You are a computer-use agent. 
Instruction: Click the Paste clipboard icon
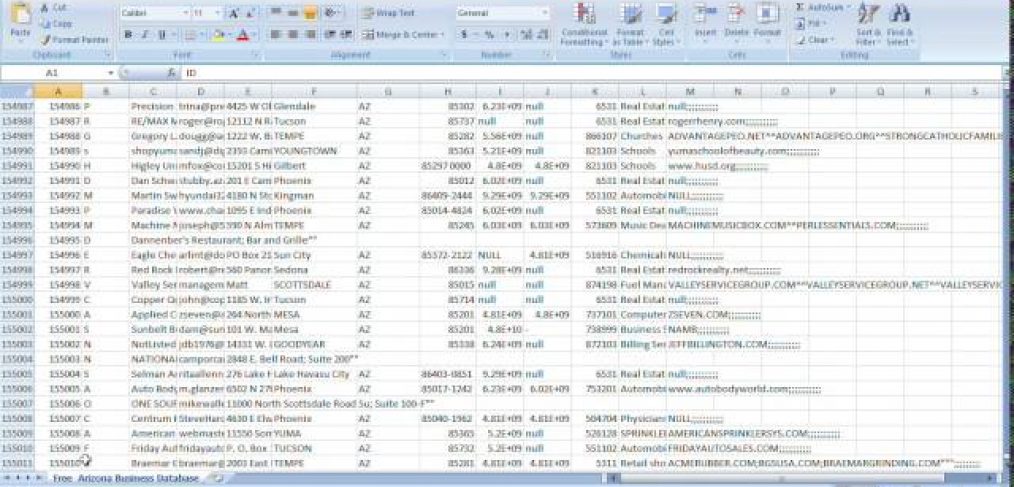click(x=21, y=14)
